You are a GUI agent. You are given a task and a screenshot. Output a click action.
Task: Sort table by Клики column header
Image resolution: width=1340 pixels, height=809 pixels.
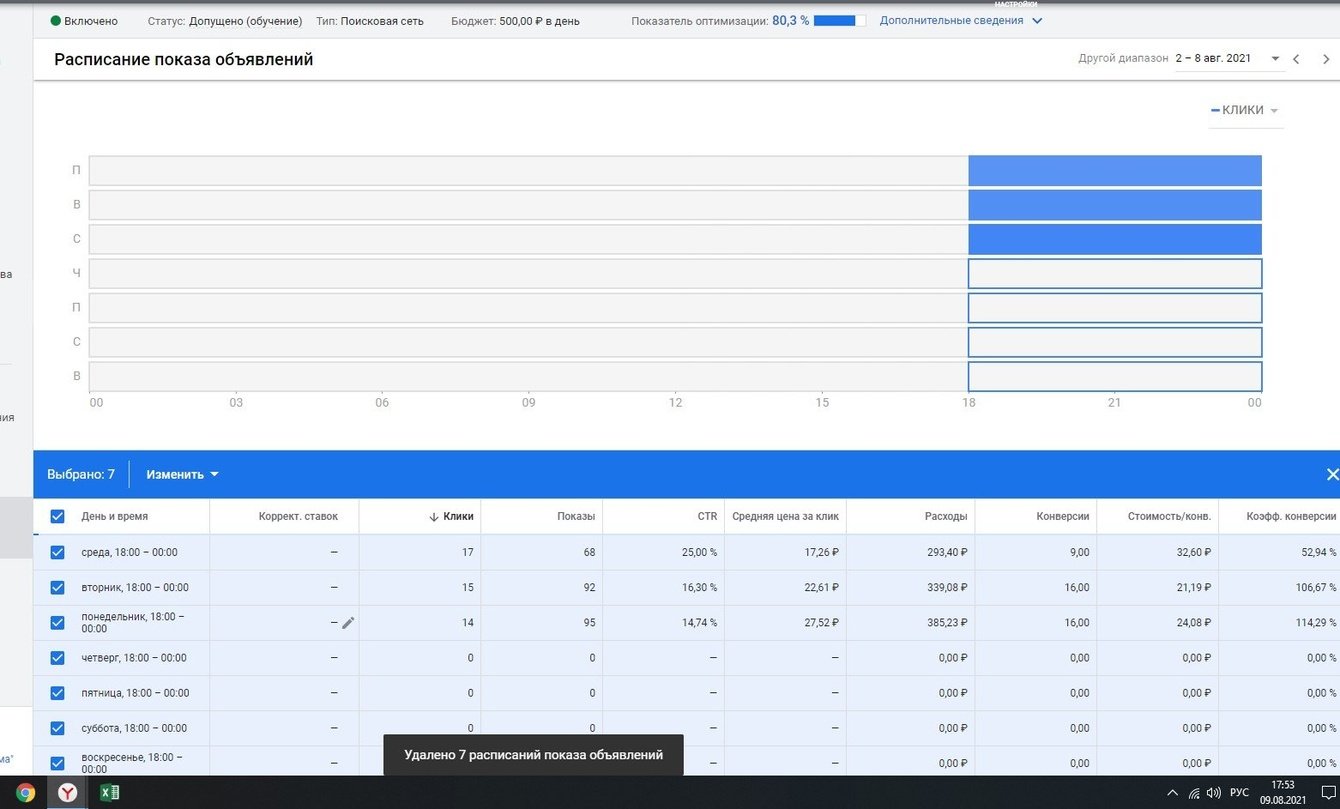458,516
